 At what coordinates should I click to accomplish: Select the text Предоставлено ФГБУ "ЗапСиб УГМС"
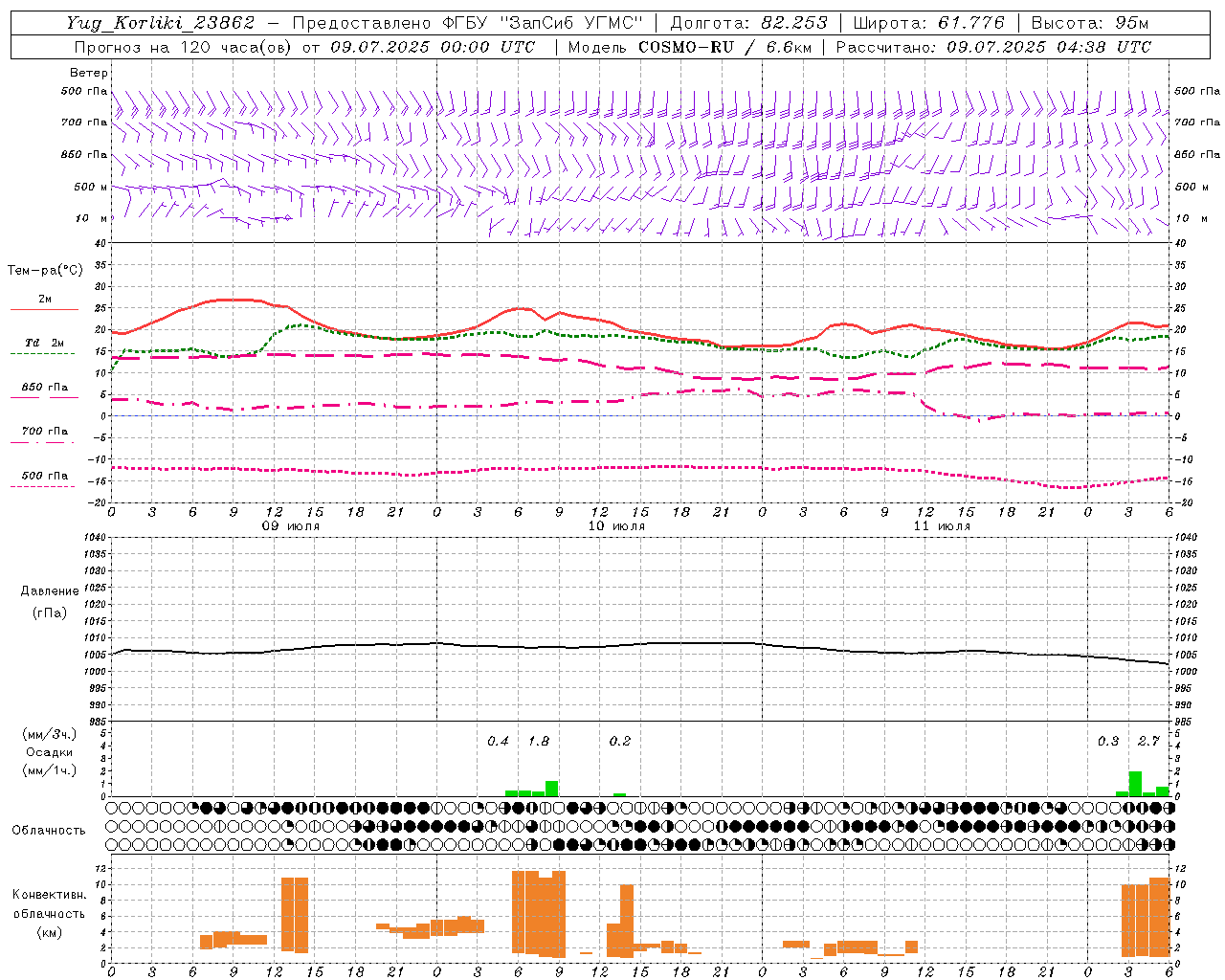tap(468, 23)
